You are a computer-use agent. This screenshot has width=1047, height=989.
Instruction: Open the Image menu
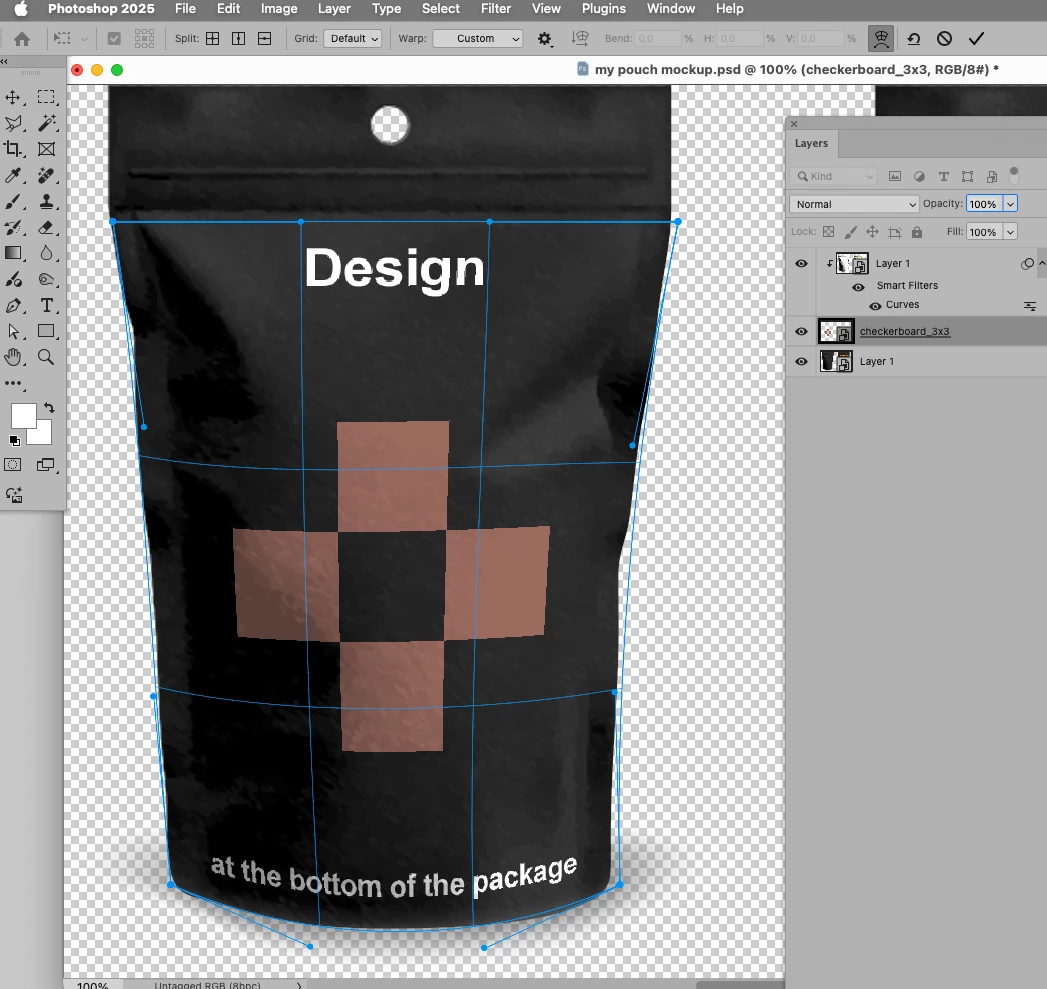coord(279,9)
